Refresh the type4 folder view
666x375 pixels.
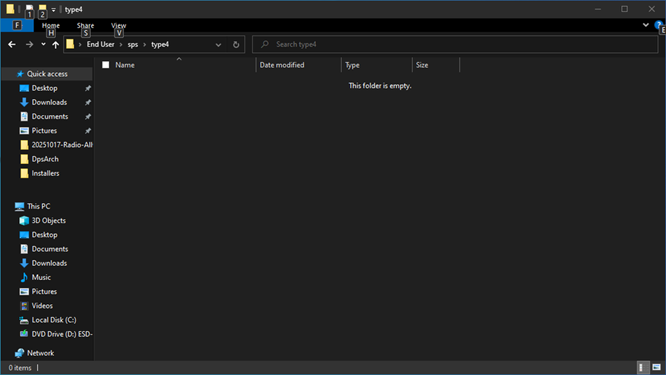click(236, 44)
